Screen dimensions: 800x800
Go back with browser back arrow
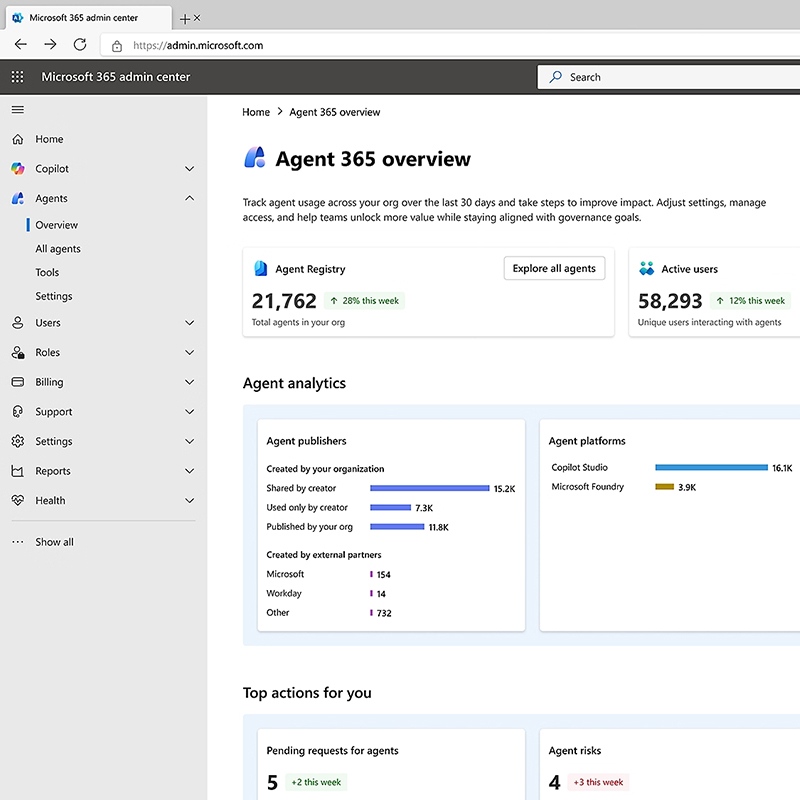click(x=21, y=44)
